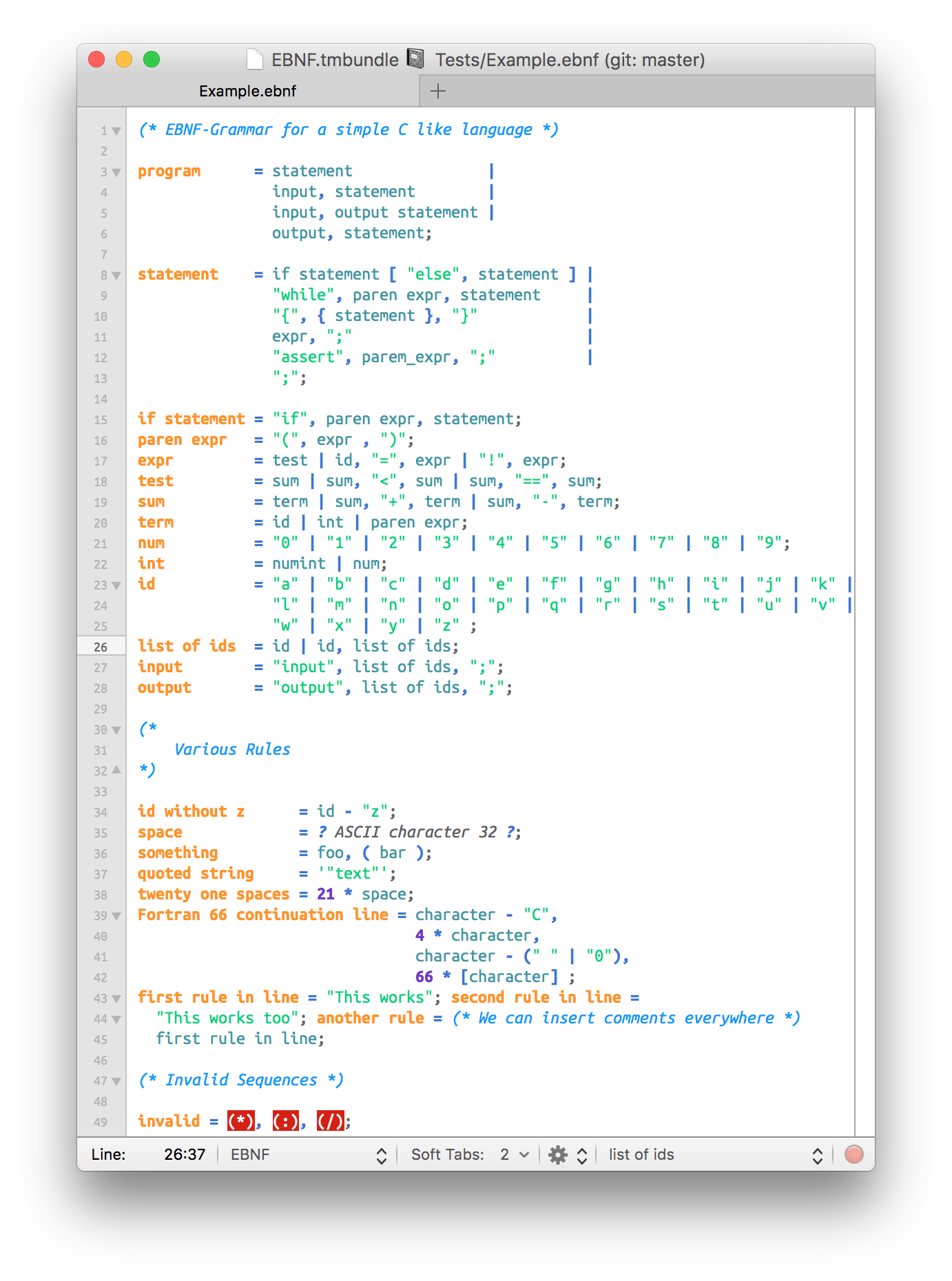The width and height of the screenshot is (952, 1281).
Task: Click the first-line EBNF-Grammar comment
Action: click(x=348, y=129)
